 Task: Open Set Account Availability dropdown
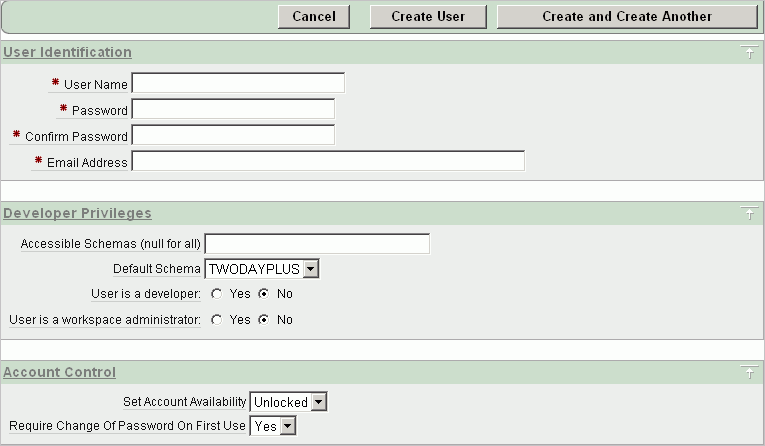pyautogui.click(x=288, y=402)
